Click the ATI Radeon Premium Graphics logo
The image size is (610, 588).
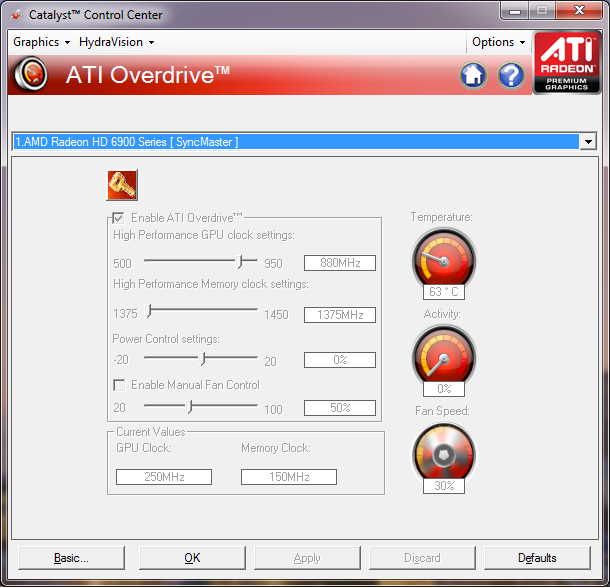coord(566,63)
